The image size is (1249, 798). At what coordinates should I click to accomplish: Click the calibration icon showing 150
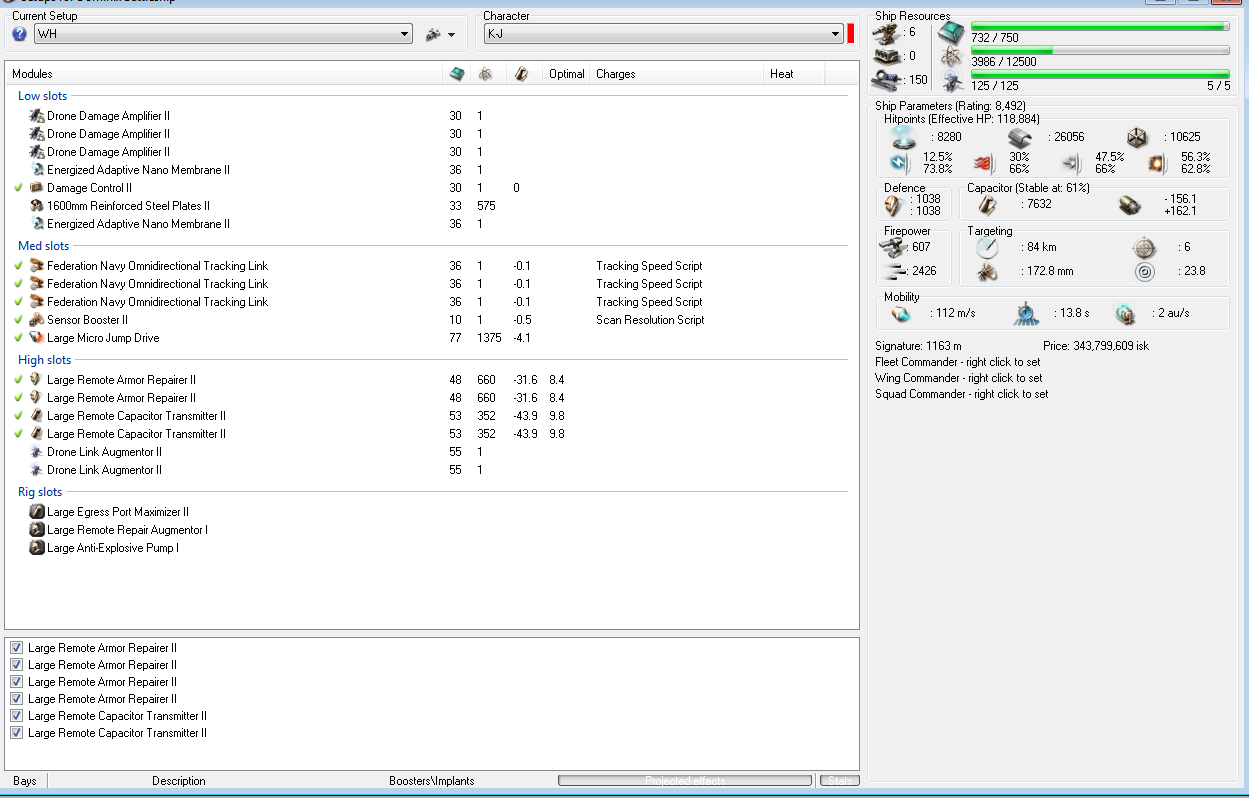[887, 80]
